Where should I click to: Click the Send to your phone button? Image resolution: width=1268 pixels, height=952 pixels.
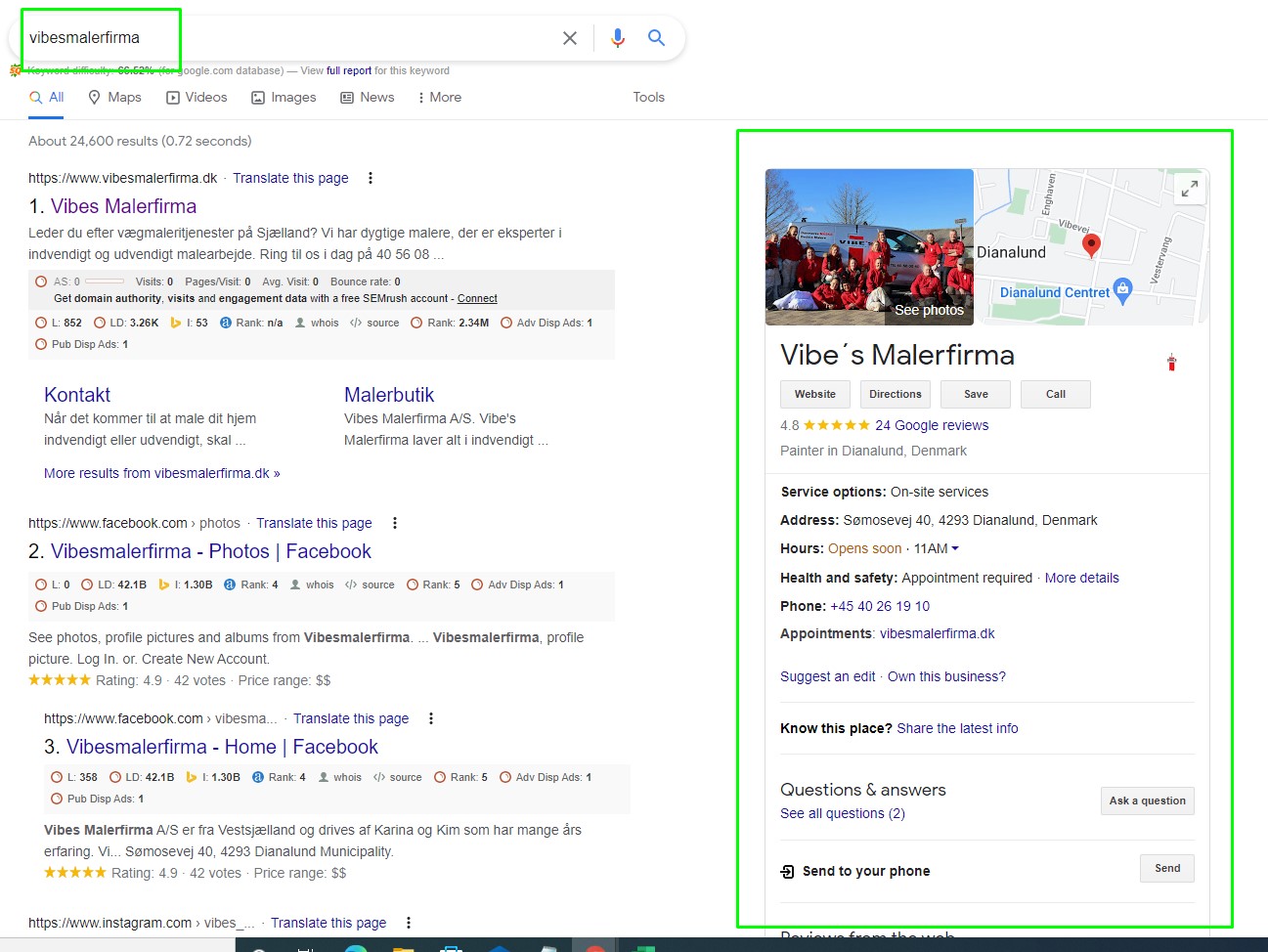coord(1167,868)
